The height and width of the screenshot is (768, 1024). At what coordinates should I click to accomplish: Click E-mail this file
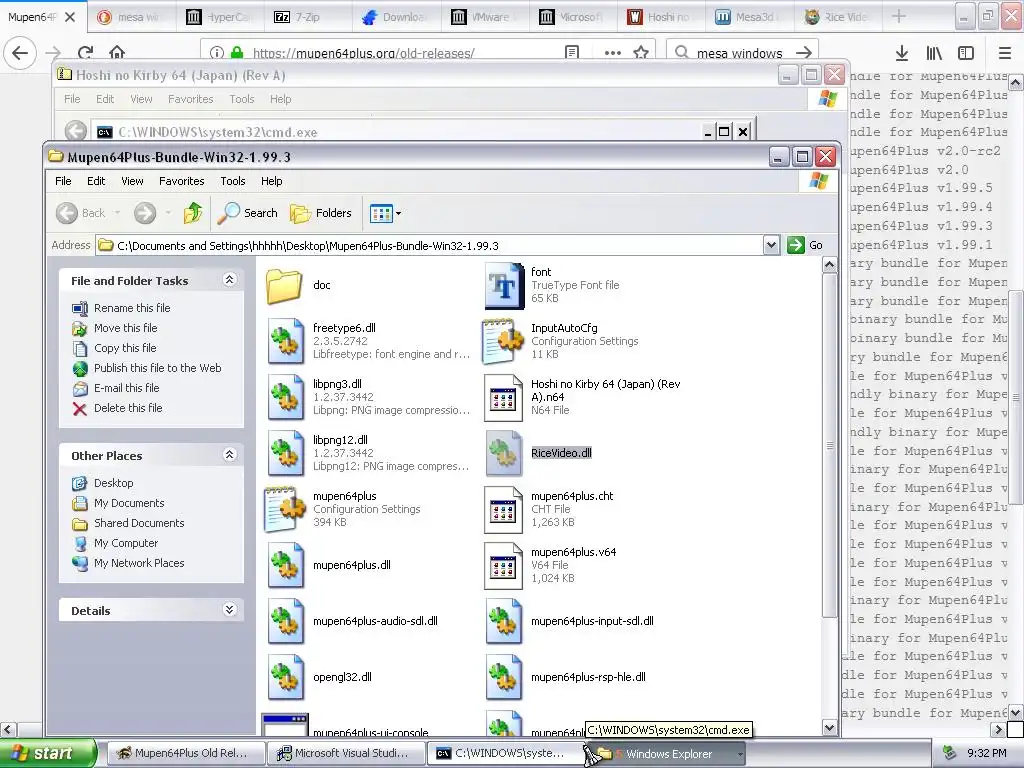[x=127, y=388]
